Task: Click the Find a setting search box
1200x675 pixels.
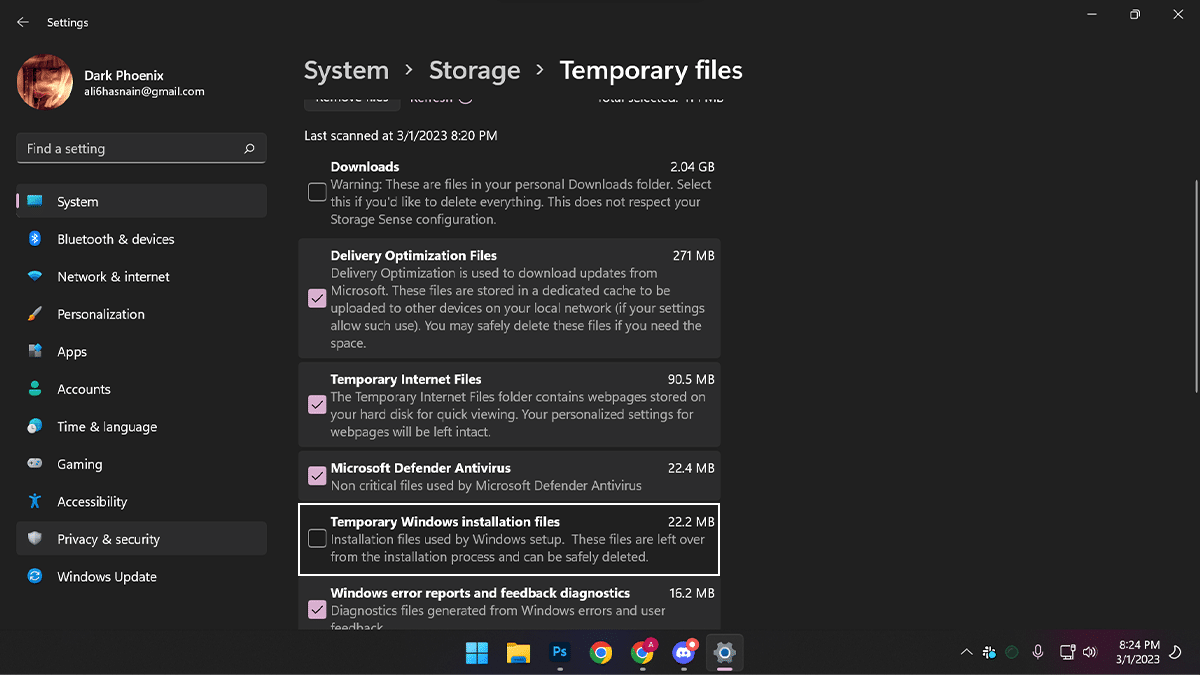Action: 130,149
